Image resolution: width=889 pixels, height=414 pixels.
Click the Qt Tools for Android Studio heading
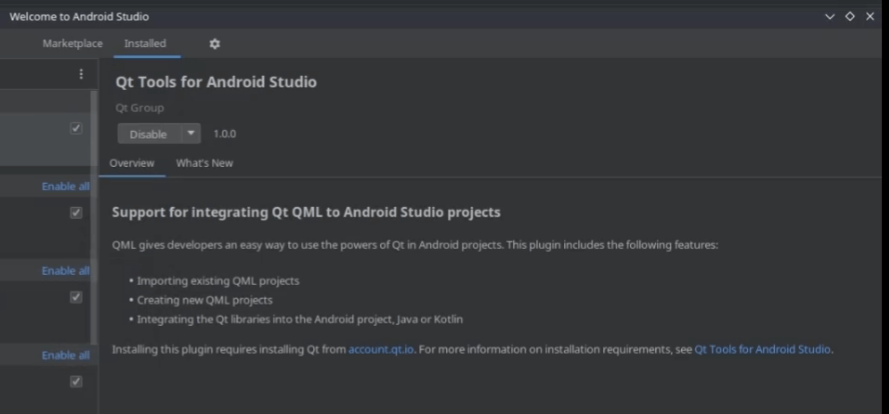(216, 82)
